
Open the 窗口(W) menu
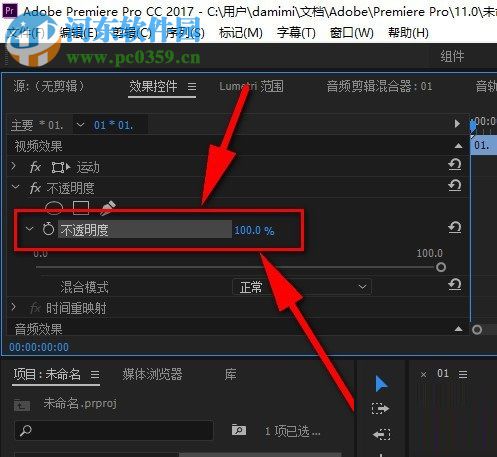(351, 33)
